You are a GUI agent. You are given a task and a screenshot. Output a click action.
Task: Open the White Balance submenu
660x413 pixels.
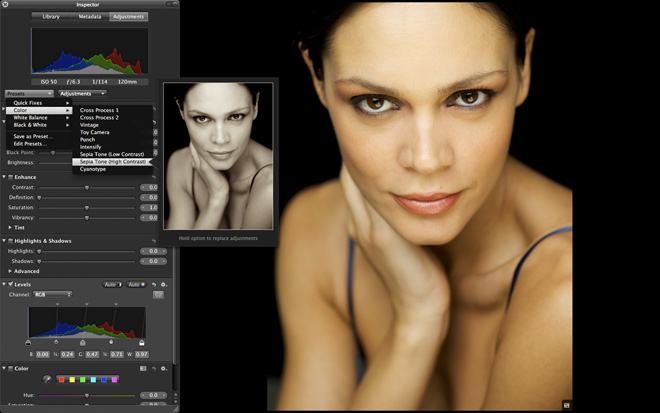[39, 117]
